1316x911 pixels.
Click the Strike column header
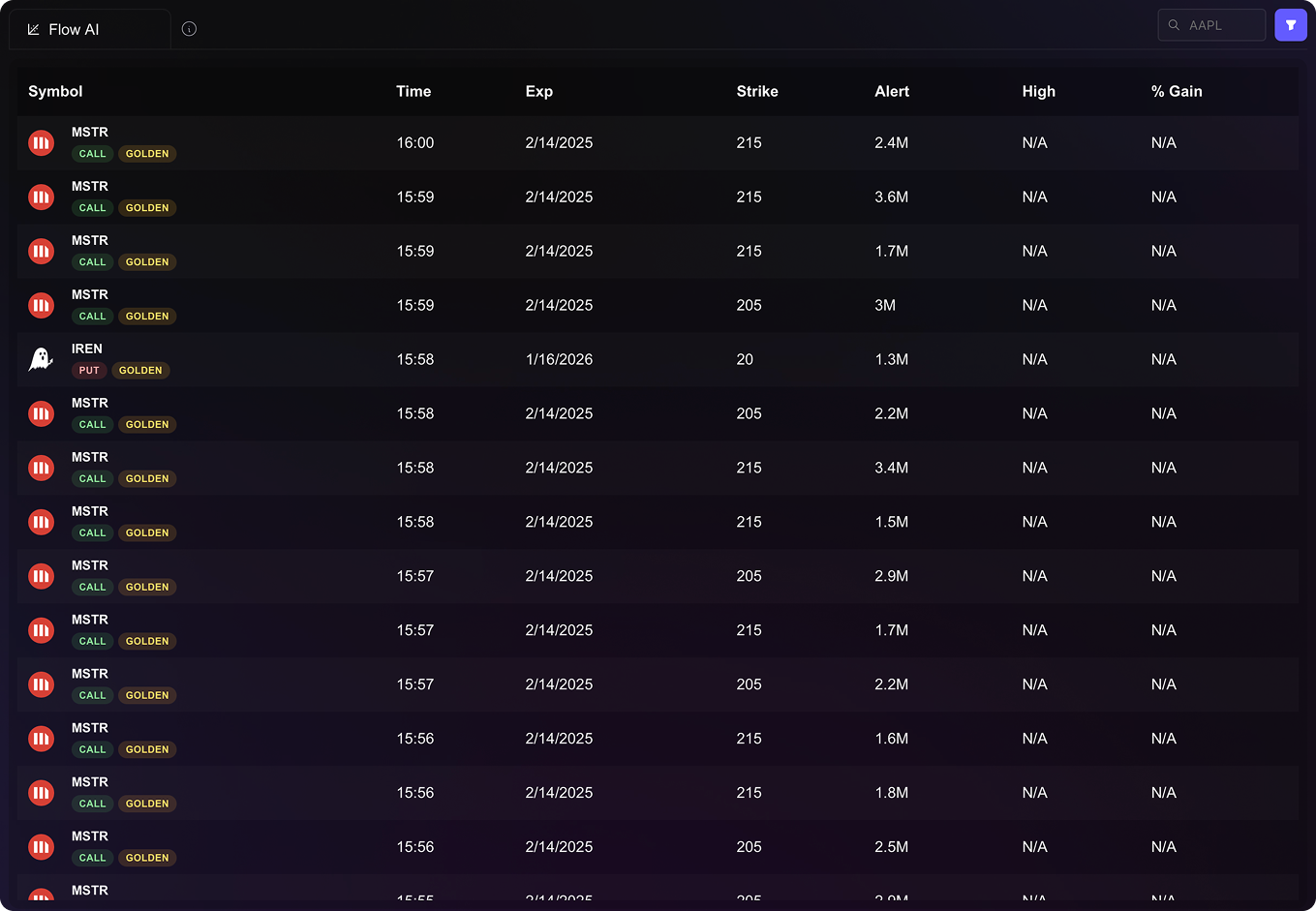pos(756,91)
